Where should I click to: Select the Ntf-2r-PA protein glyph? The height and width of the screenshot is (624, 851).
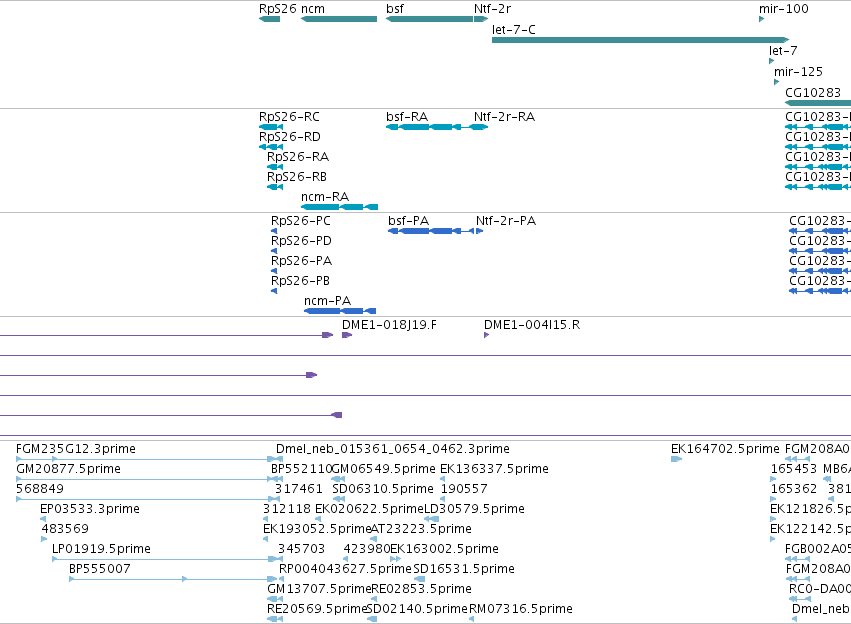tap(479, 231)
